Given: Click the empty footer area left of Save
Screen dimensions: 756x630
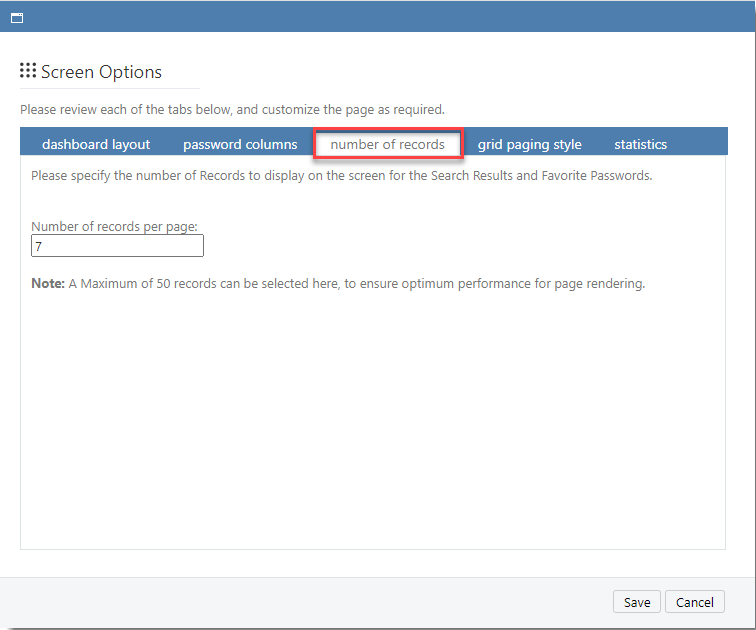Looking at the screenshot, I should click(300, 602).
